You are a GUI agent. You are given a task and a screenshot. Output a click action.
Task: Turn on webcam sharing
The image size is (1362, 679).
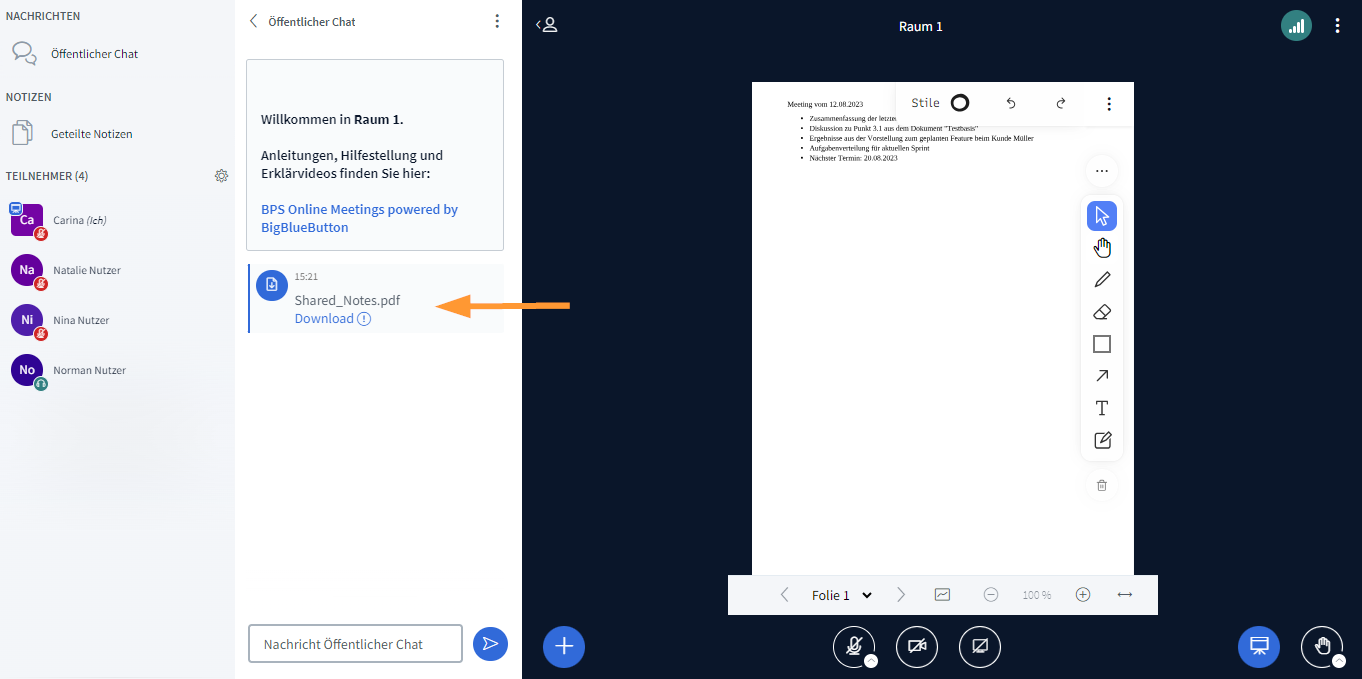tap(916, 646)
